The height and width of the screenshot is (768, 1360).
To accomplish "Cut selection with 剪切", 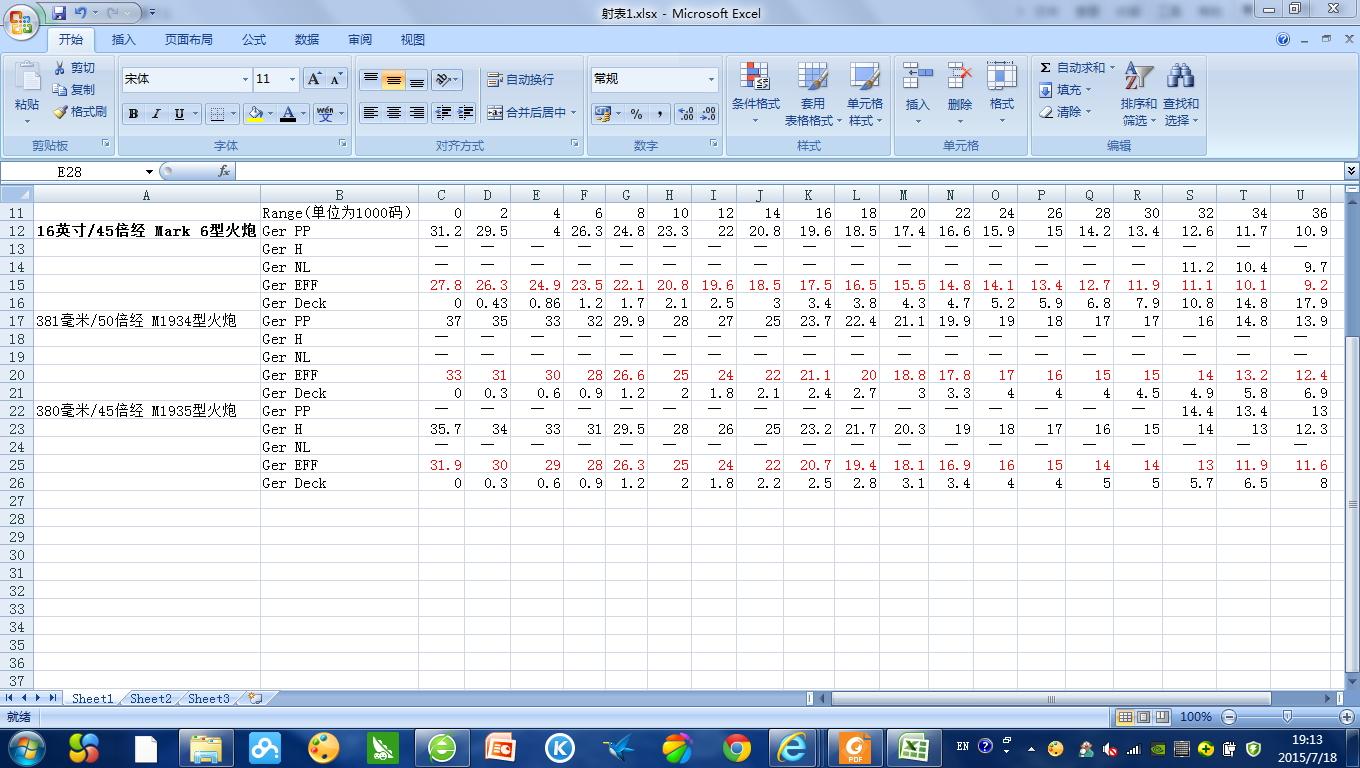I will click(75, 68).
